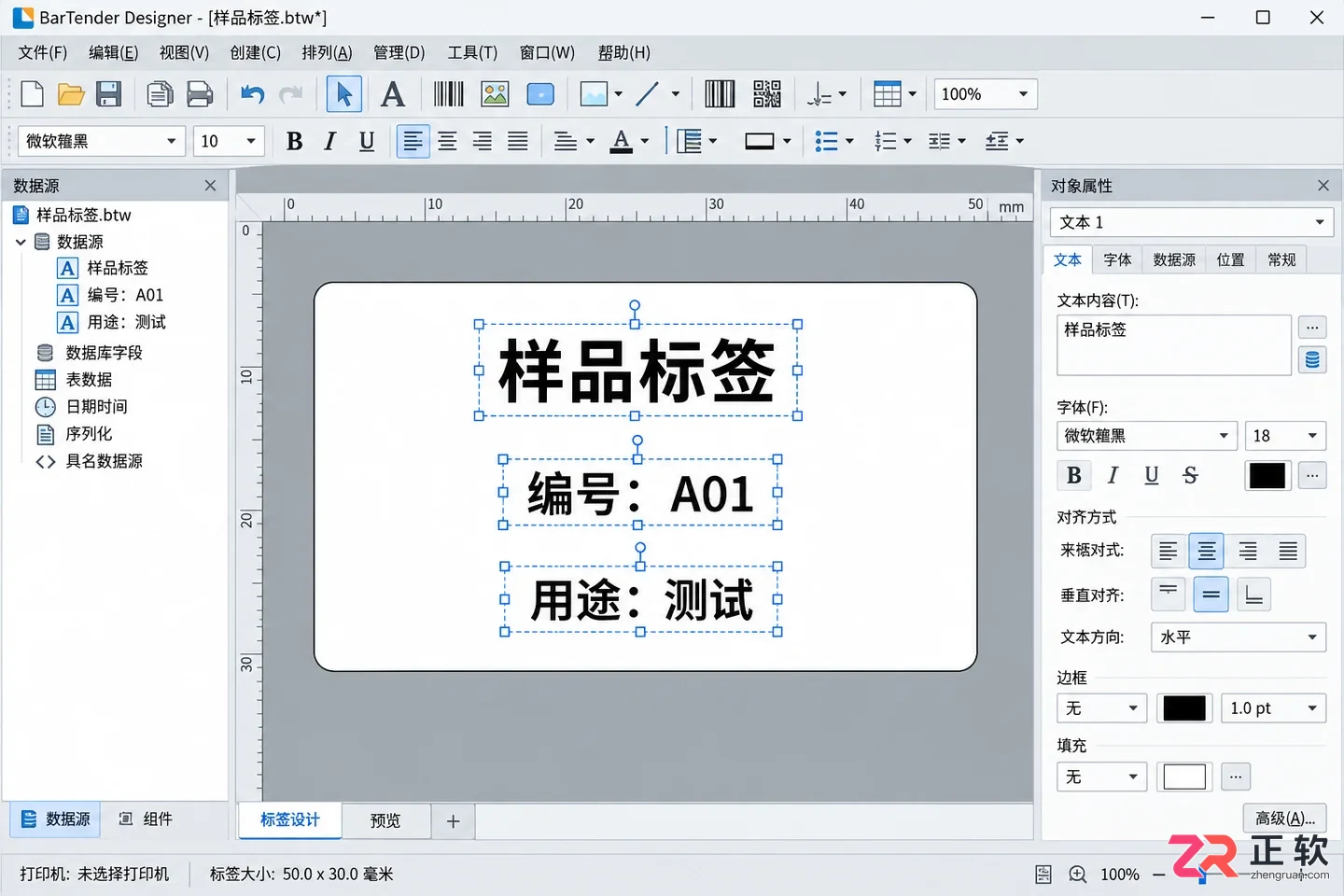Click the page view icon in the status bar
Screen dimensions: 1344x896
(1043, 875)
